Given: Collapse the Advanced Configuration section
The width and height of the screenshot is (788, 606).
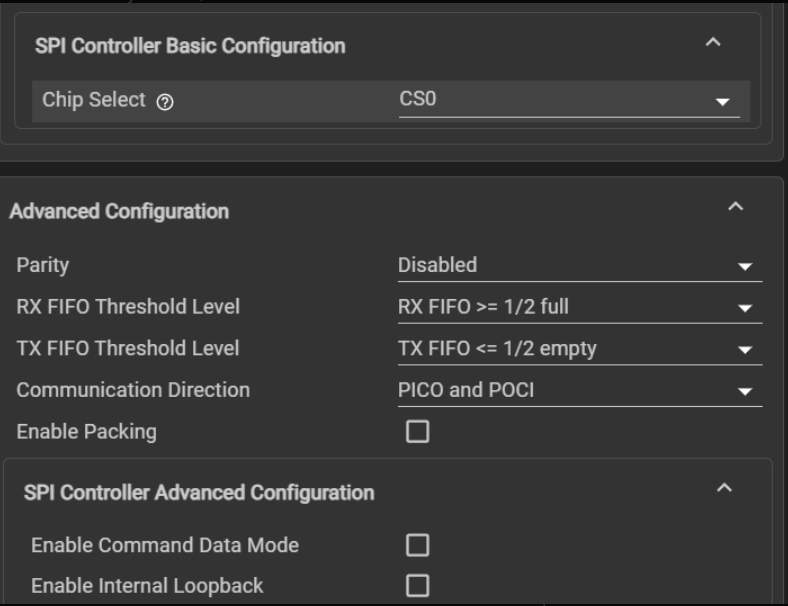Looking at the screenshot, I should (735, 208).
